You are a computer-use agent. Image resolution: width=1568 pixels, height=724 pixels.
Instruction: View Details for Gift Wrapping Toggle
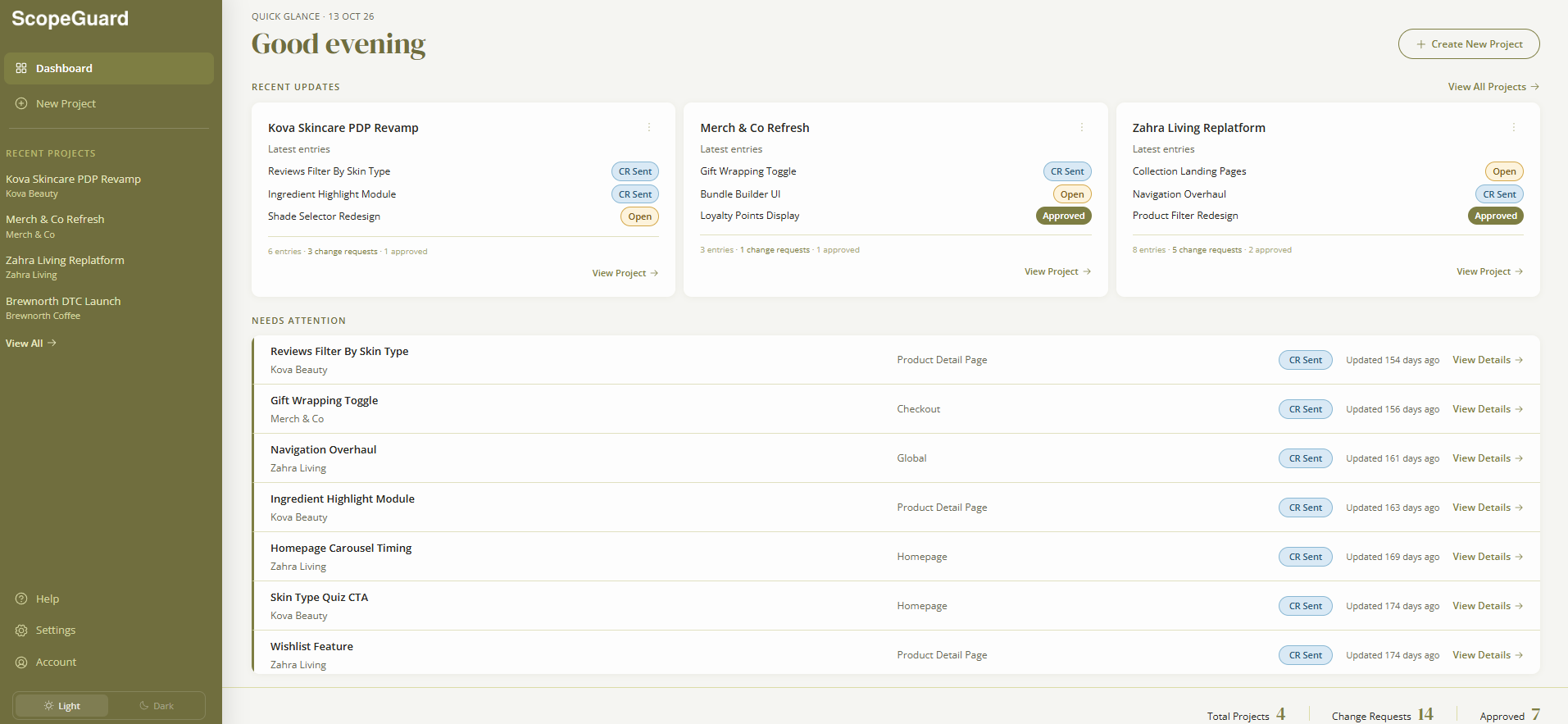coord(1488,409)
